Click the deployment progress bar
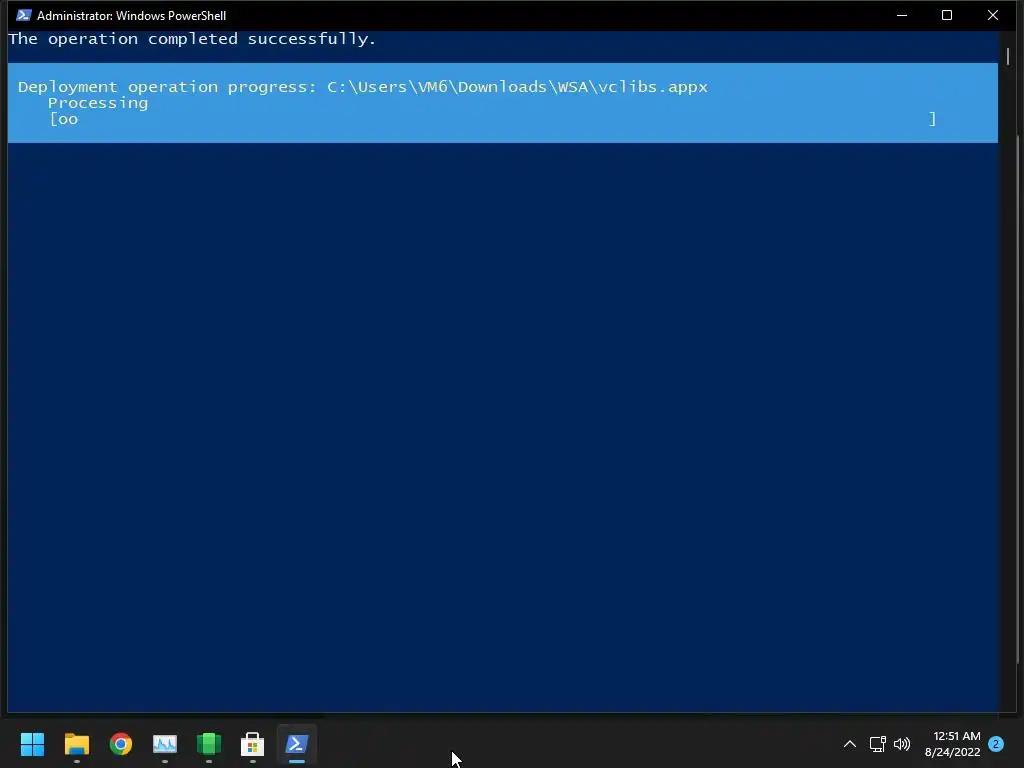The height and width of the screenshot is (768, 1024). pyautogui.click(x=493, y=119)
